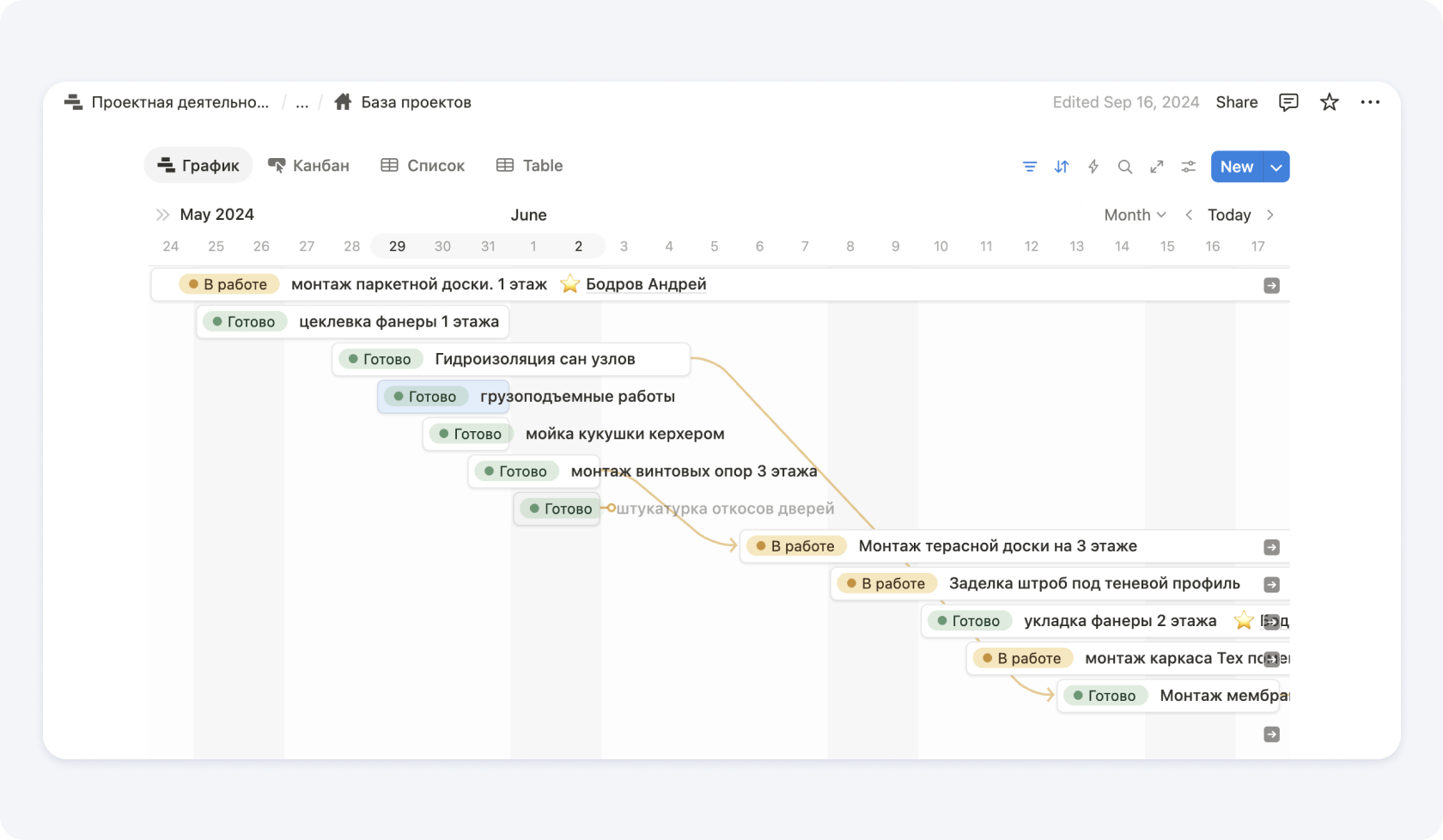Click the filter icon in toolbar

1029,167
